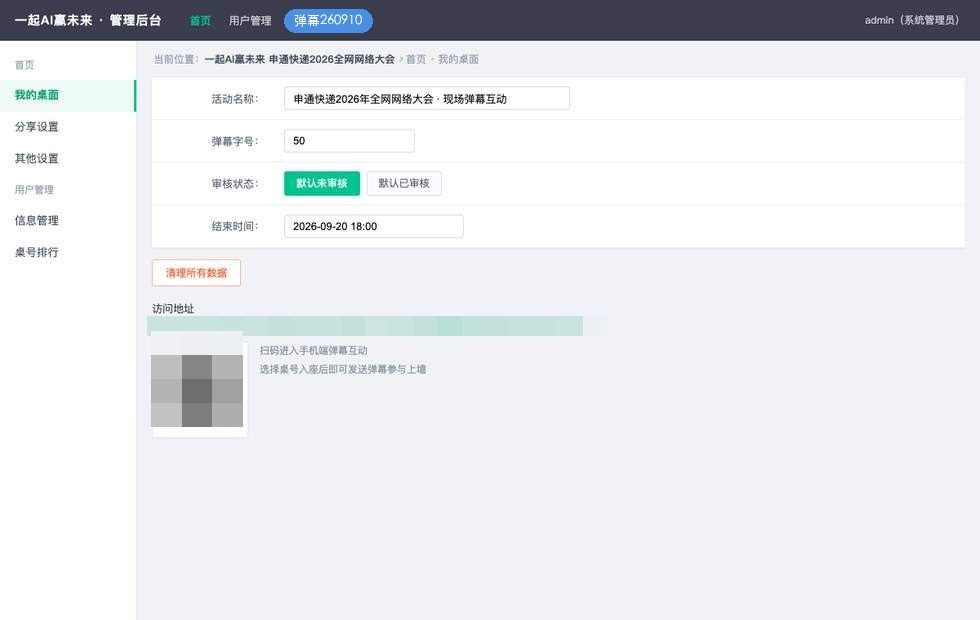Click breadcrumb 一起AI赢未来 申通快递2026全网网络大会

[x=300, y=59]
